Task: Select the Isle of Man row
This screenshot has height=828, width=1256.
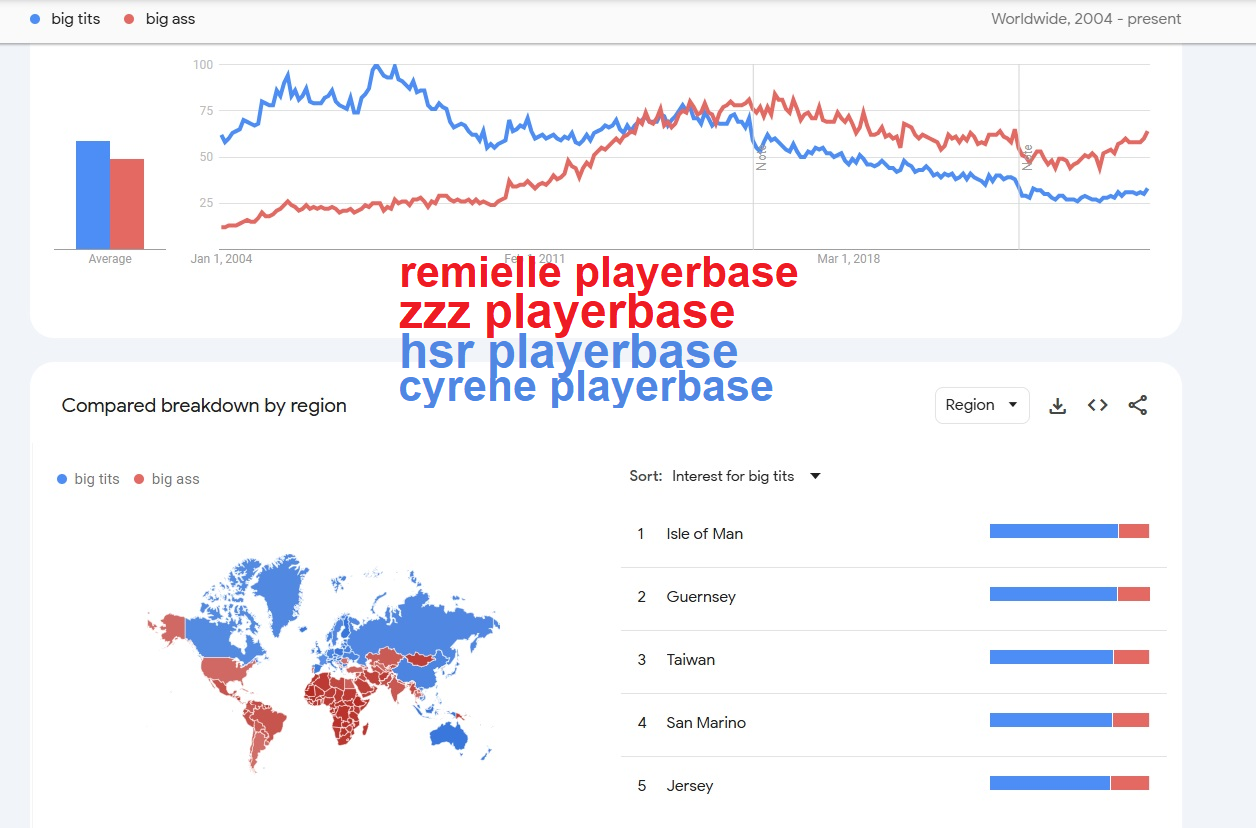Action: [x=893, y=533]
